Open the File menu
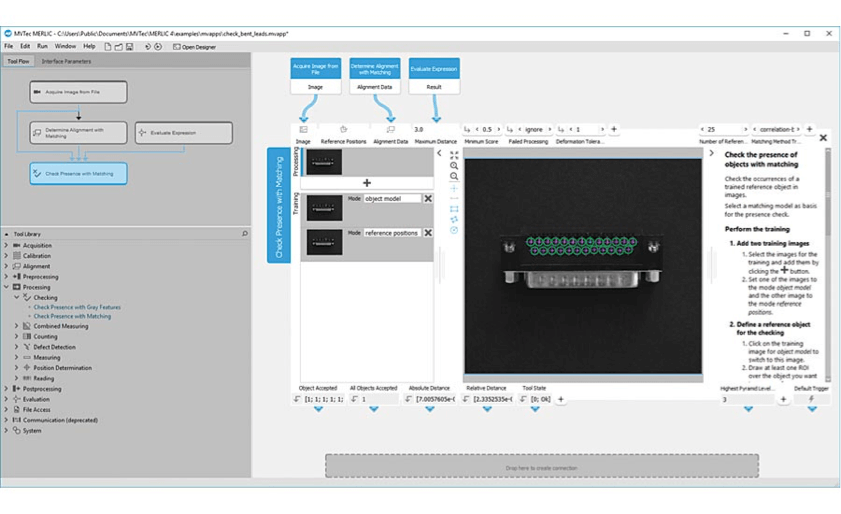This screenshot has height=514, width=841. (x=9, y=46)
